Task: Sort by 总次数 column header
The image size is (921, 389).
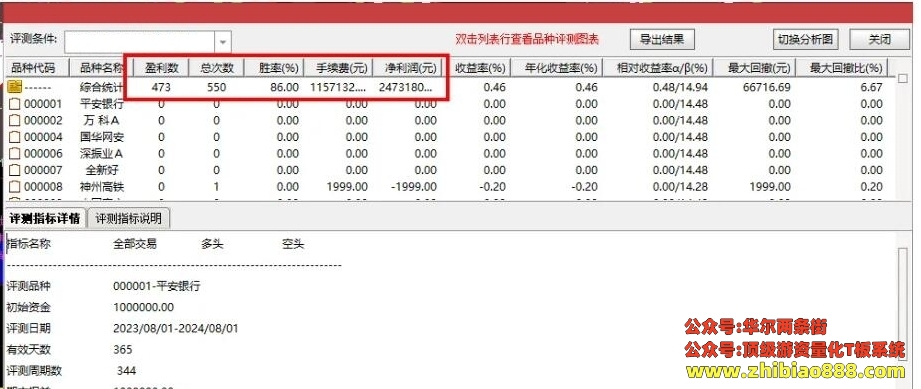Action: point(216,68)
